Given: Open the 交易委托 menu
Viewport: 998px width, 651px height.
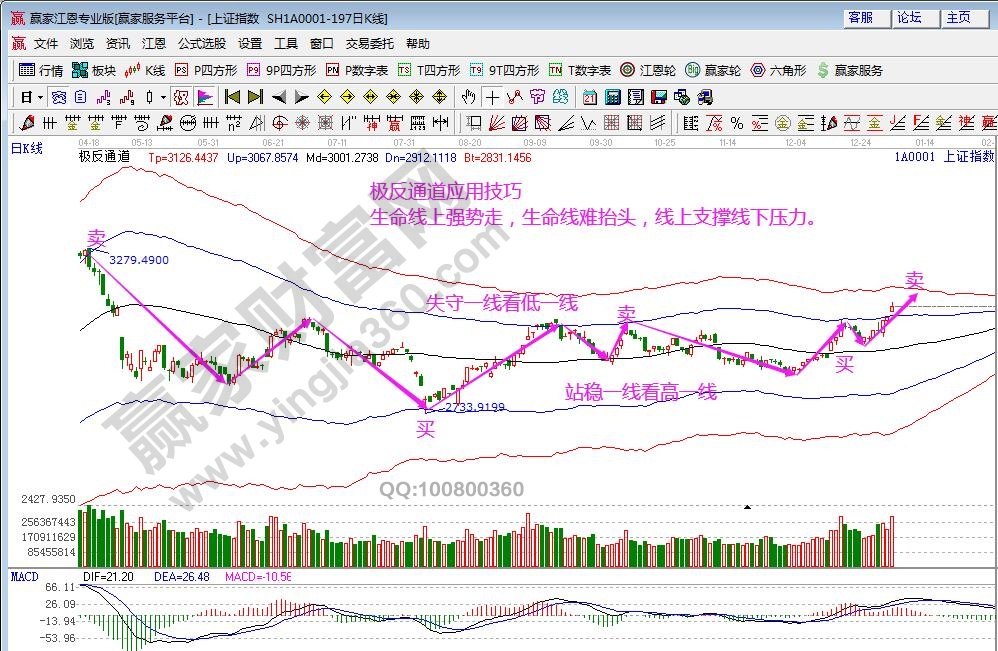Looking at the screenshot, I should 370,44.
